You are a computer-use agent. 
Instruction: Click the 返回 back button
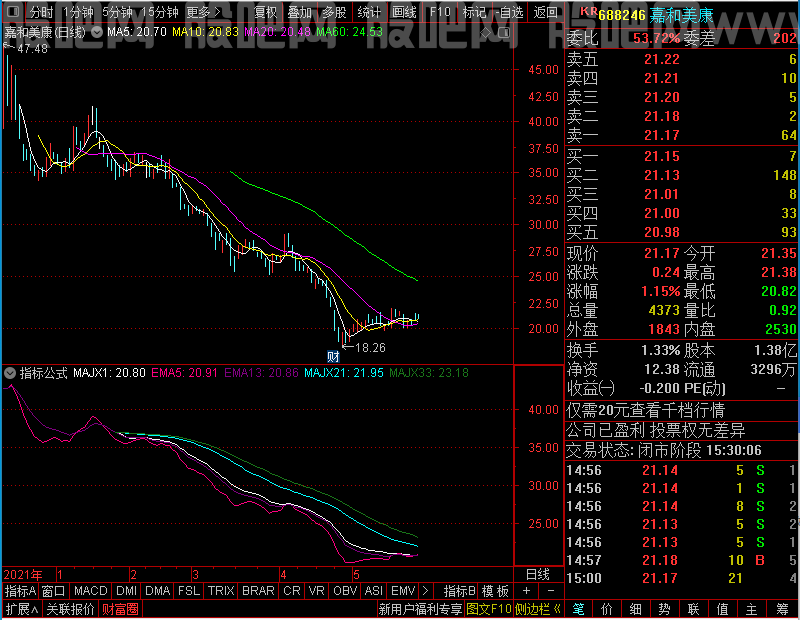coord(545,12)
